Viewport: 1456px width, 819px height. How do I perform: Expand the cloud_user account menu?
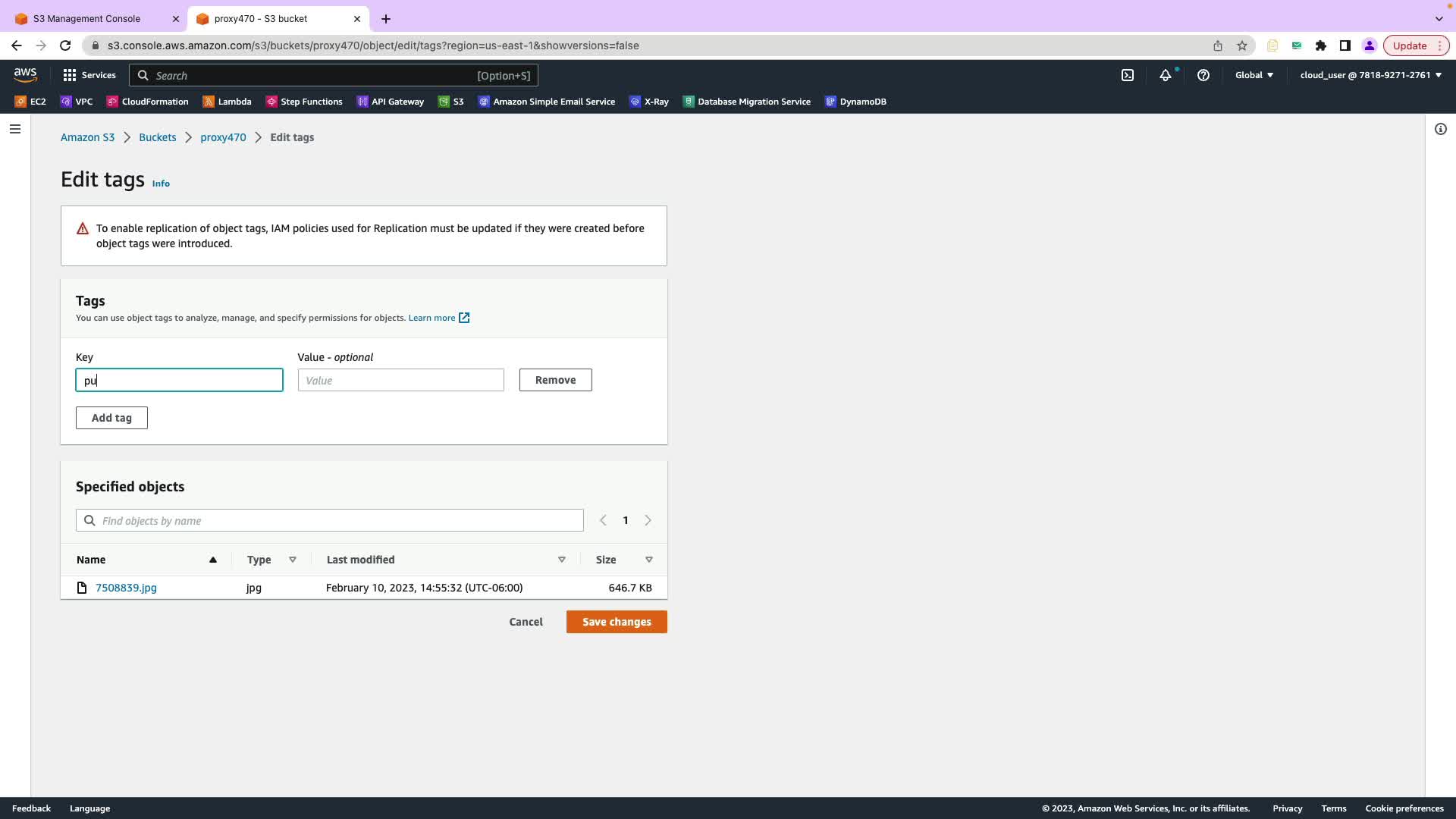[x=1371, y=75]
